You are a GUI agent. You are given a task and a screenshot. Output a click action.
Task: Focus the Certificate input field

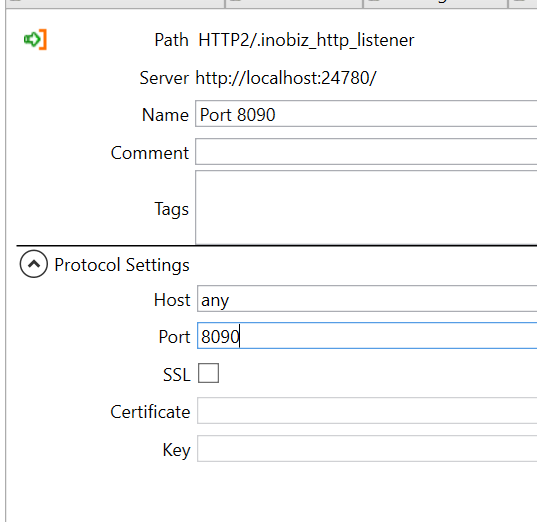coord(367,411)
